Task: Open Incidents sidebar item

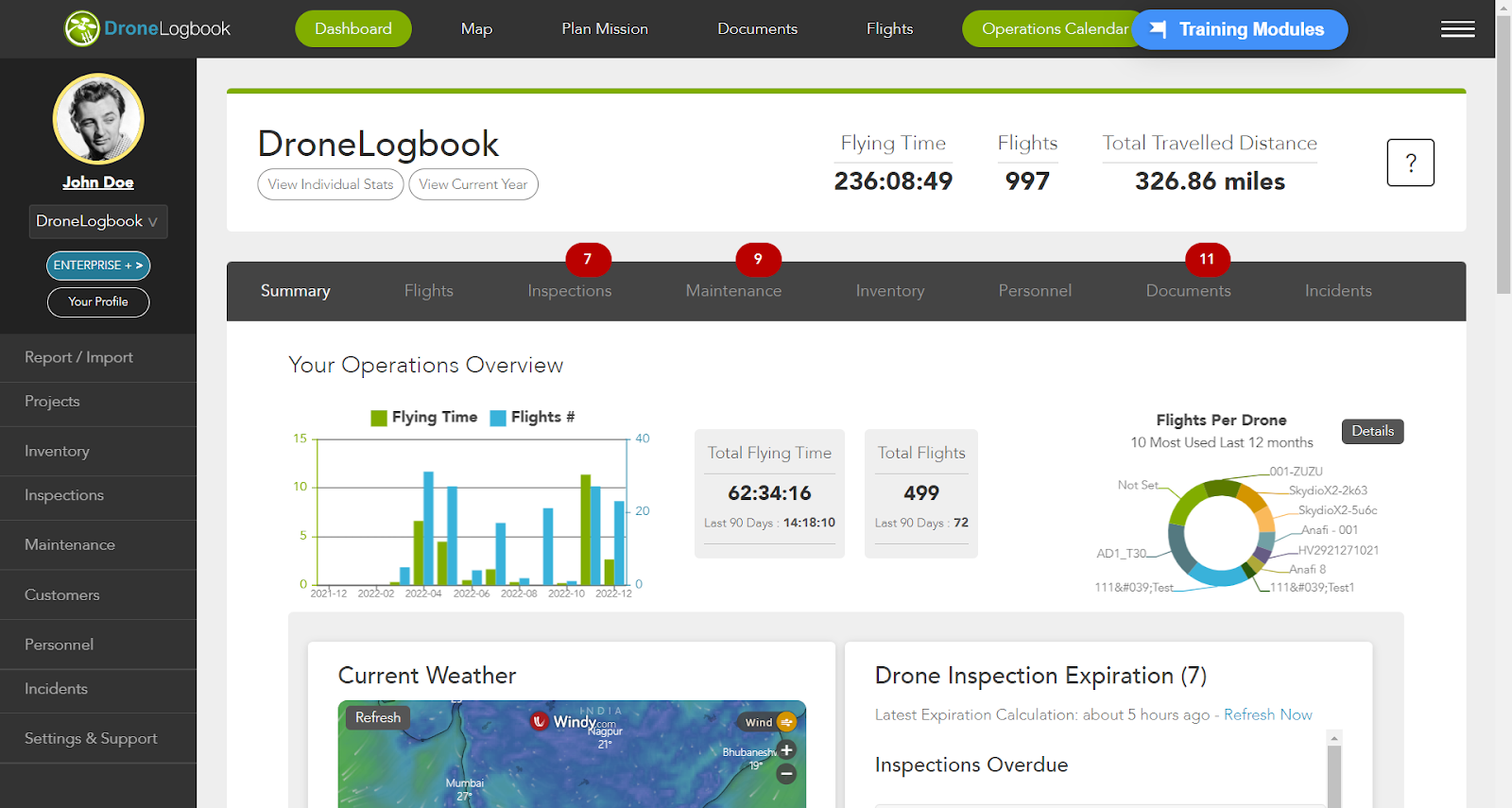Action: (x=98, y=689)
